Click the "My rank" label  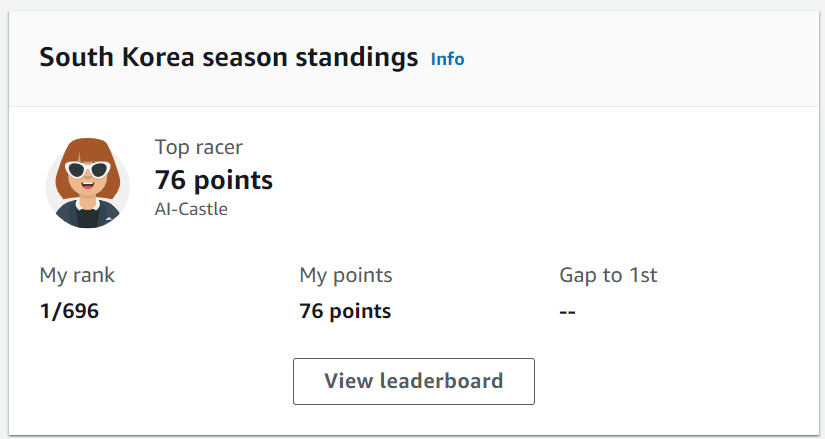pyautogui.click(x=77, y=275)
